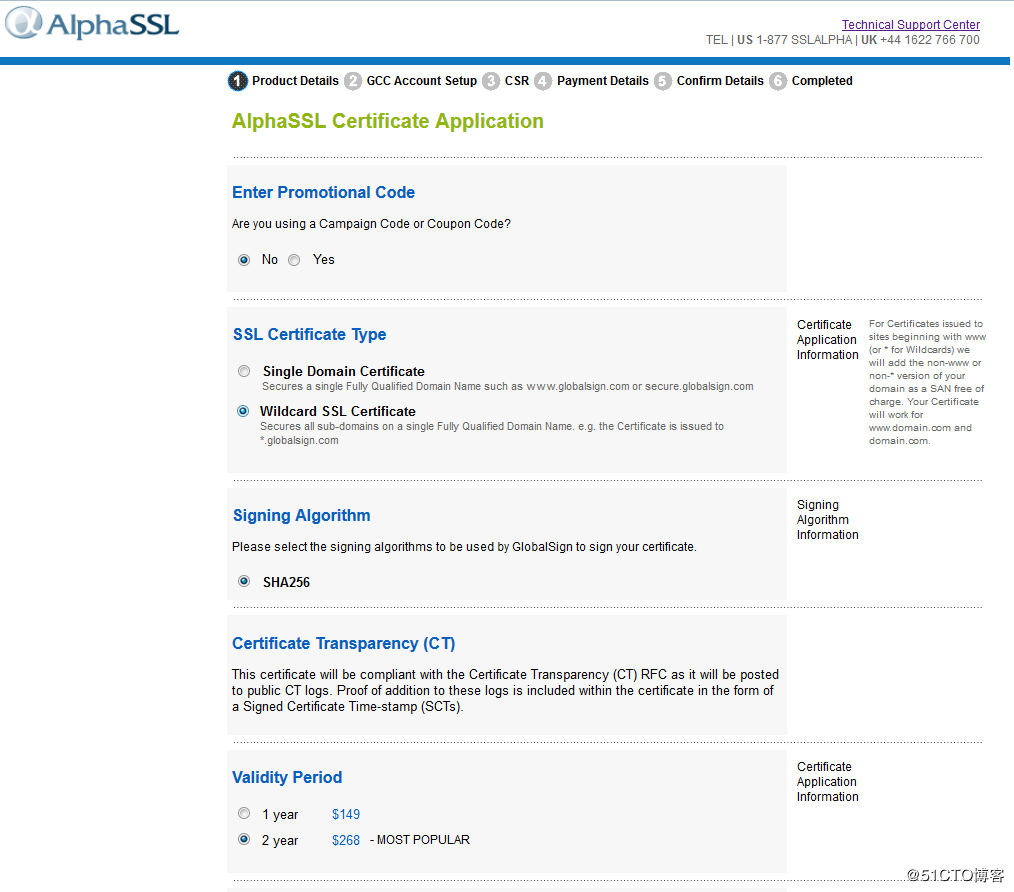The width and height of the screenshot is (1014, 892).
Task: Click step 2 circle icon for GCC Account Setup
Action: [x=352, y=81]
